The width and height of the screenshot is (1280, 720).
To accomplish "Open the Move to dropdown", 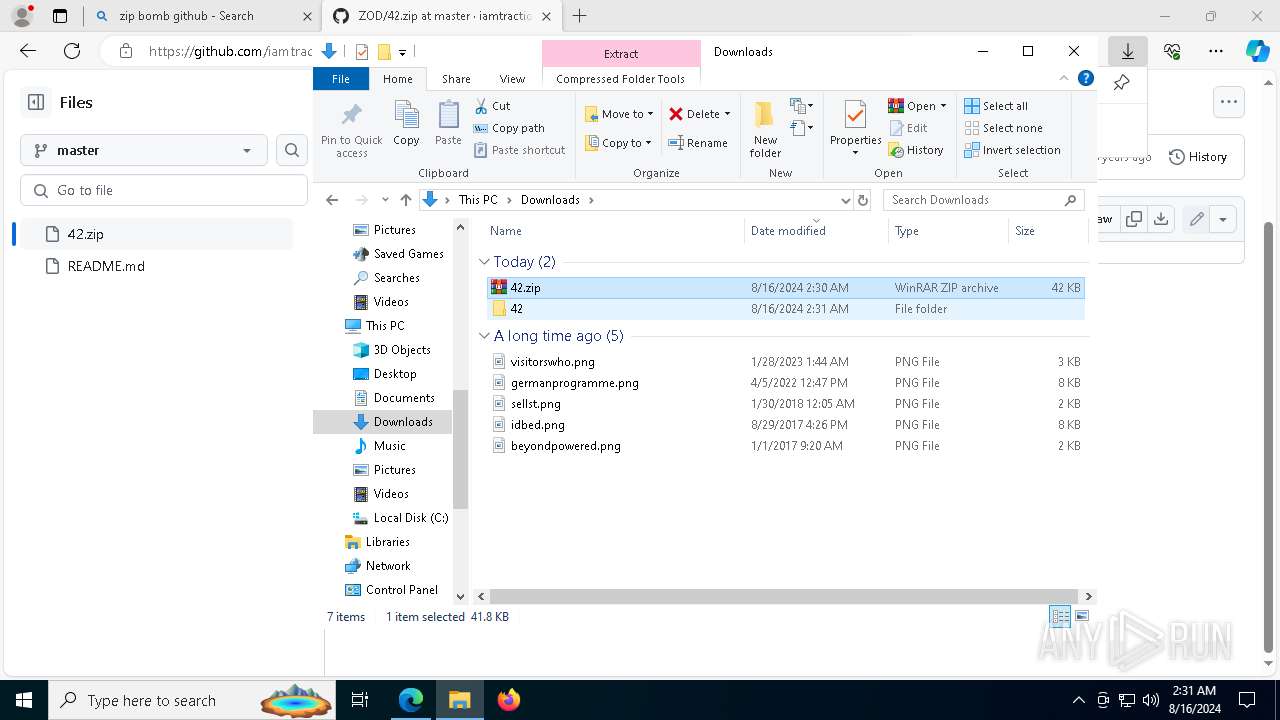I will 619,114.
